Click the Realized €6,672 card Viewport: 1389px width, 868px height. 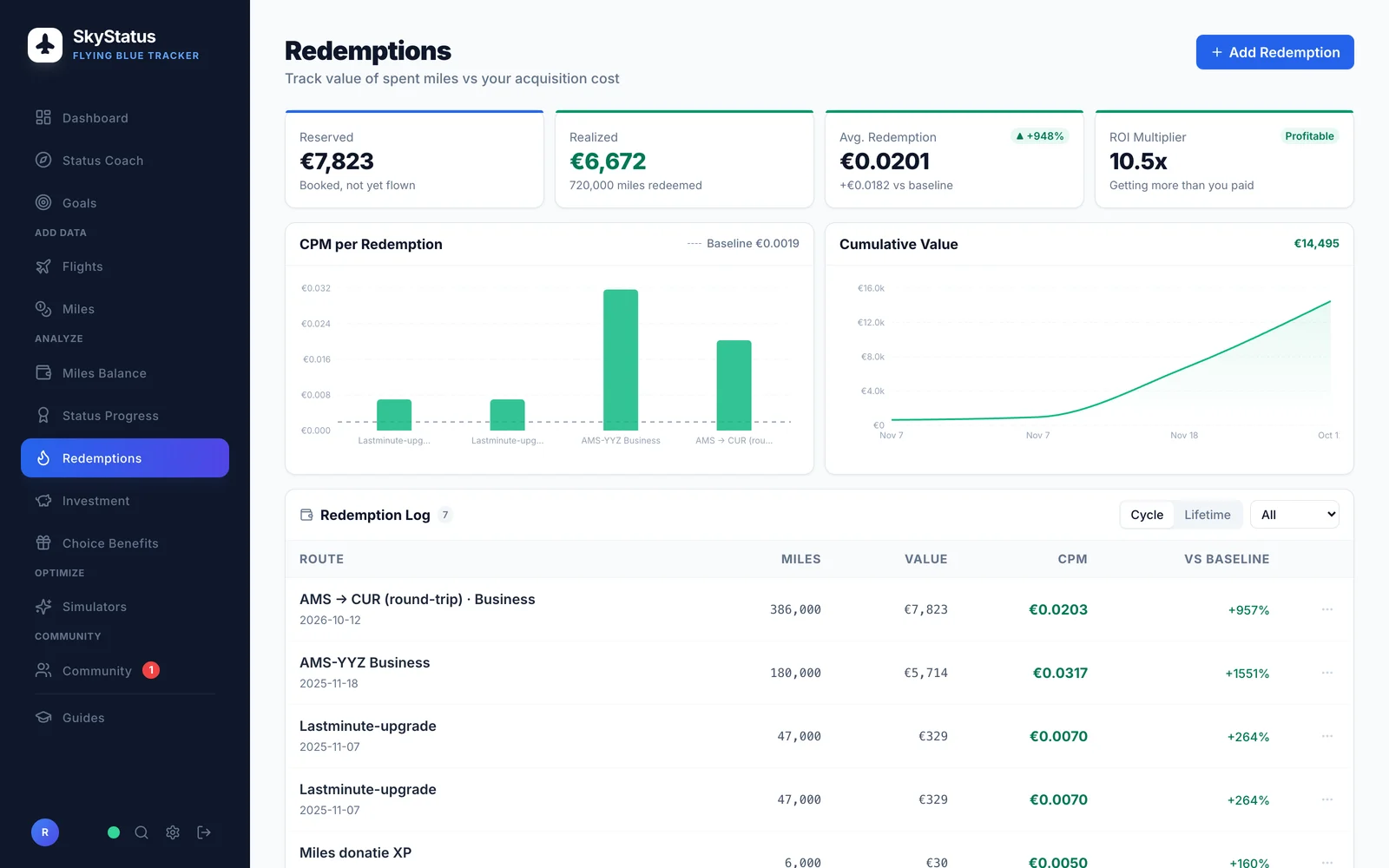pos(684,160)
